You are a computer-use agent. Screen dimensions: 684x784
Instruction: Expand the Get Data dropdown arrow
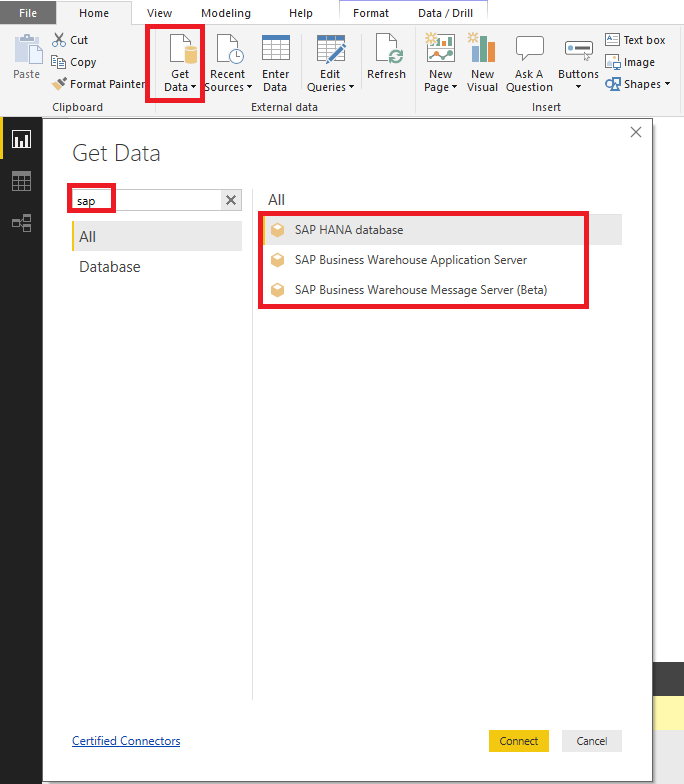click(194, 87)
